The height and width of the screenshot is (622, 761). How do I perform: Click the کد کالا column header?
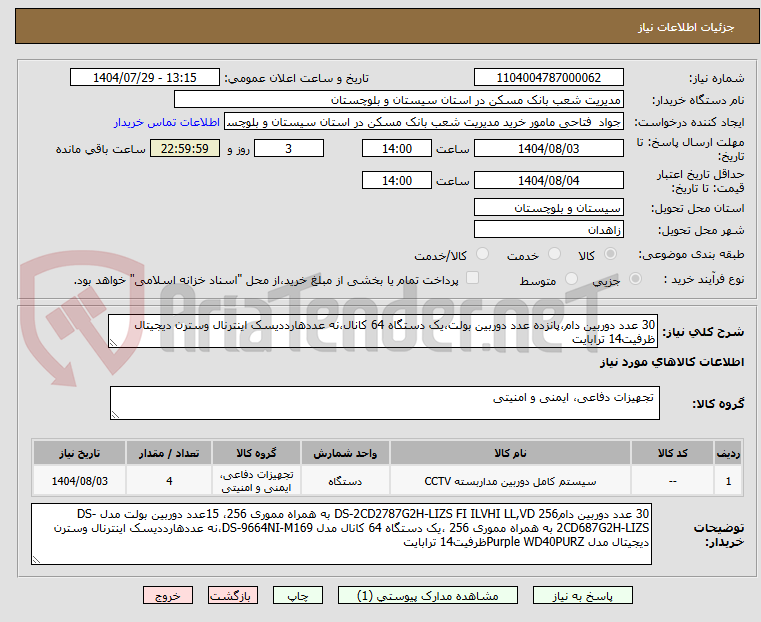pyautogui.click(x=672, y=453)
